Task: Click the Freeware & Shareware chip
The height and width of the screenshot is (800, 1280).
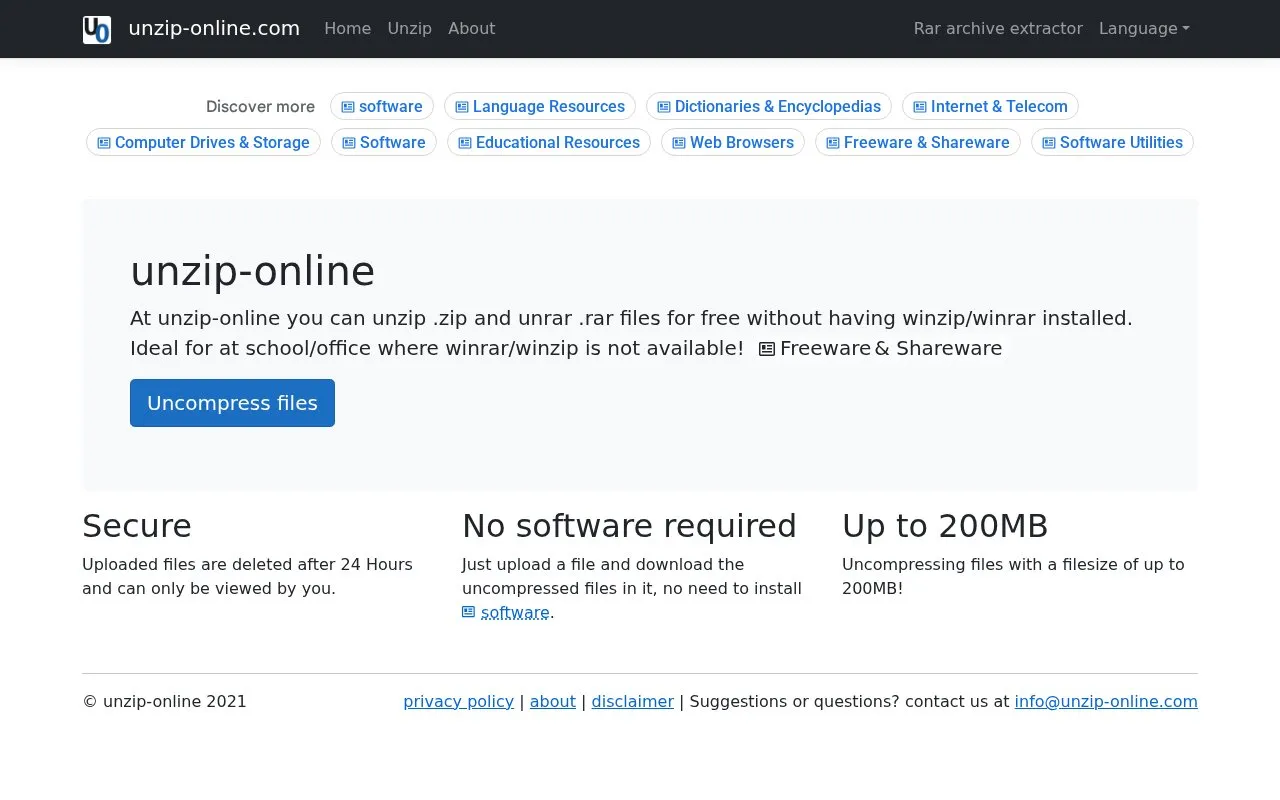Action: click(x=918, y=142)
